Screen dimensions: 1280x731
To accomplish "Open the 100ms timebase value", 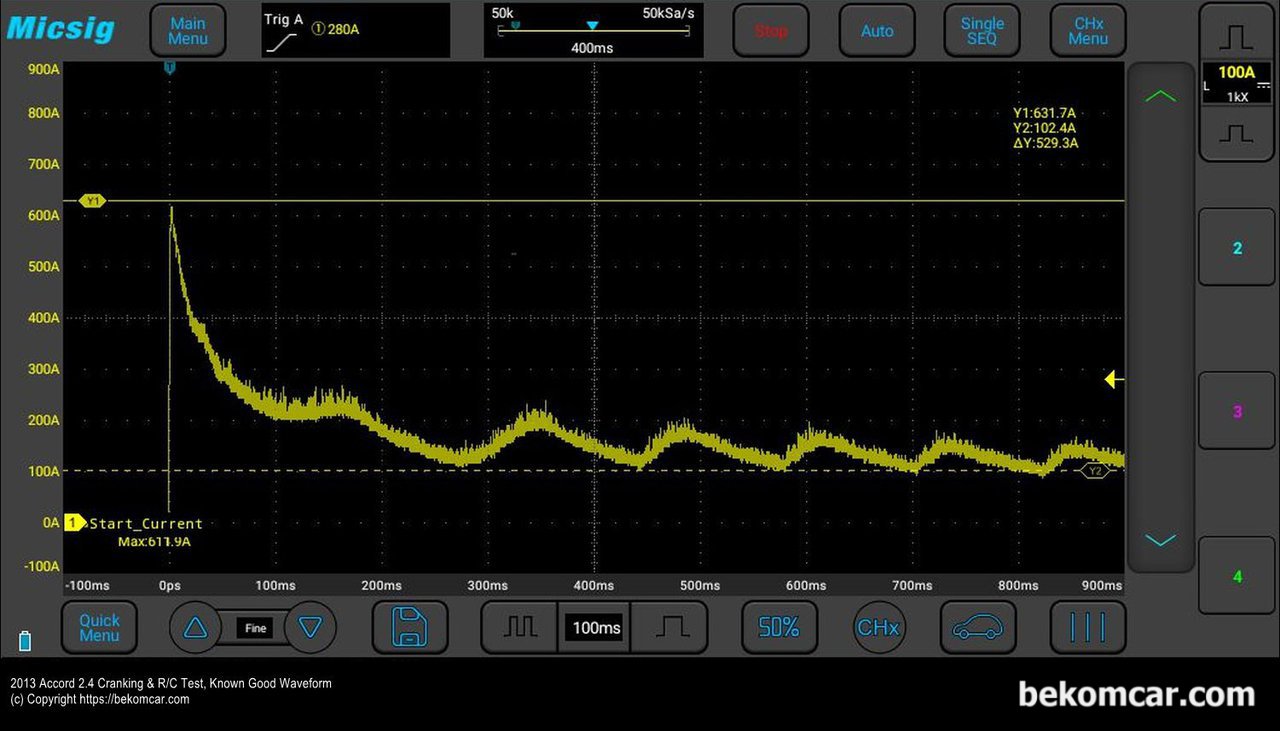I will pos(596,628).
